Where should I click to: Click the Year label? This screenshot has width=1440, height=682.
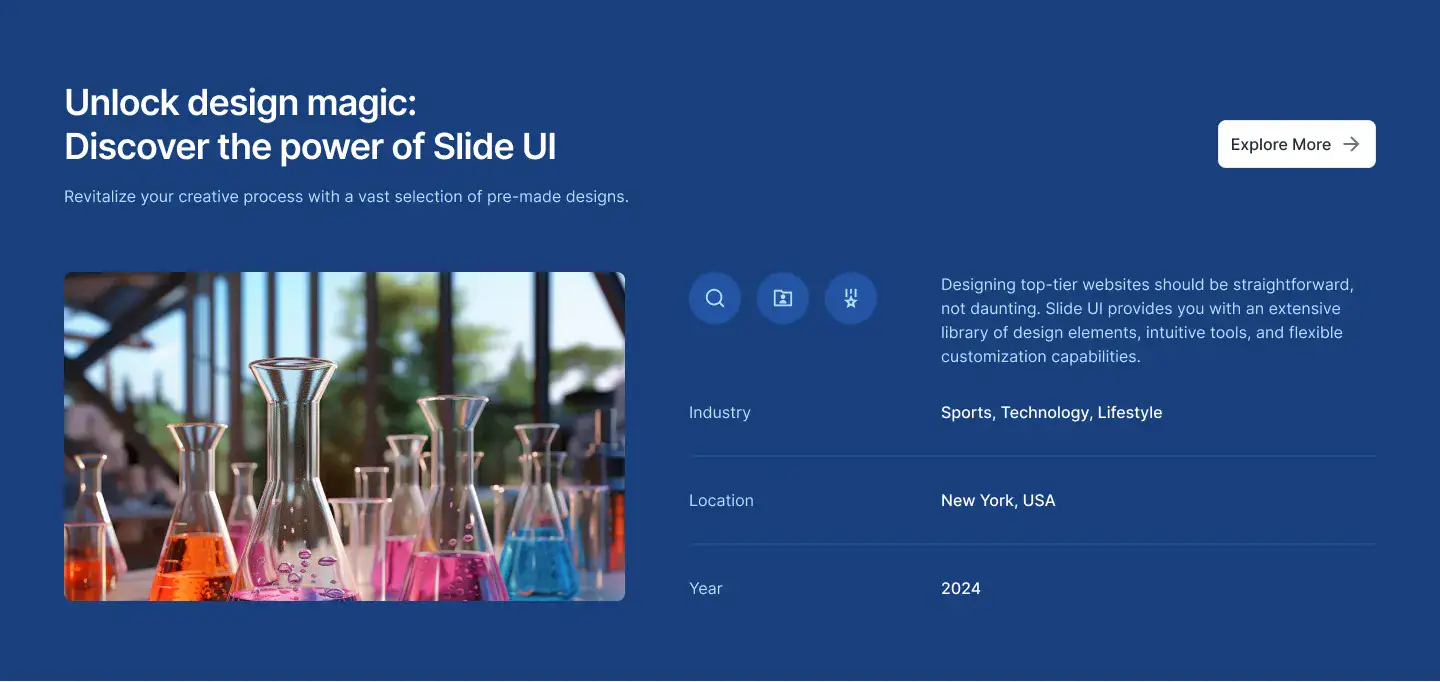point(705,588)
